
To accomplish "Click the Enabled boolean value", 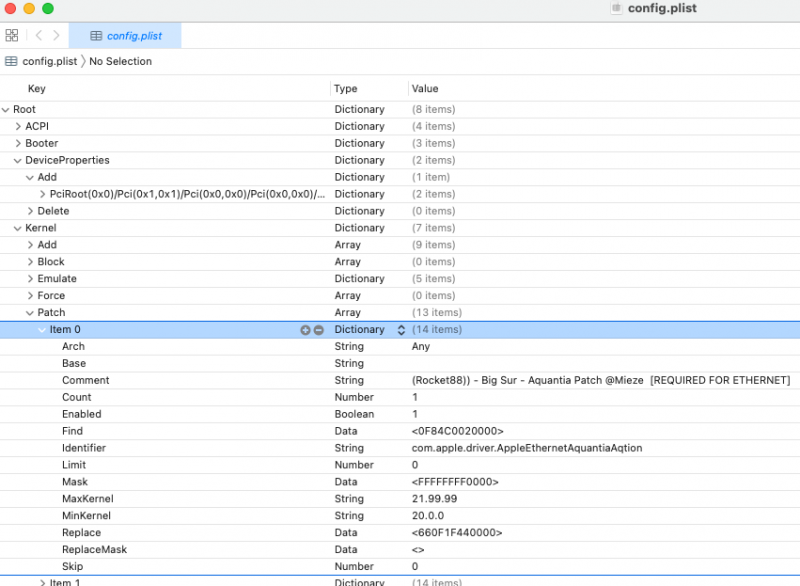I will click(415, 414).
